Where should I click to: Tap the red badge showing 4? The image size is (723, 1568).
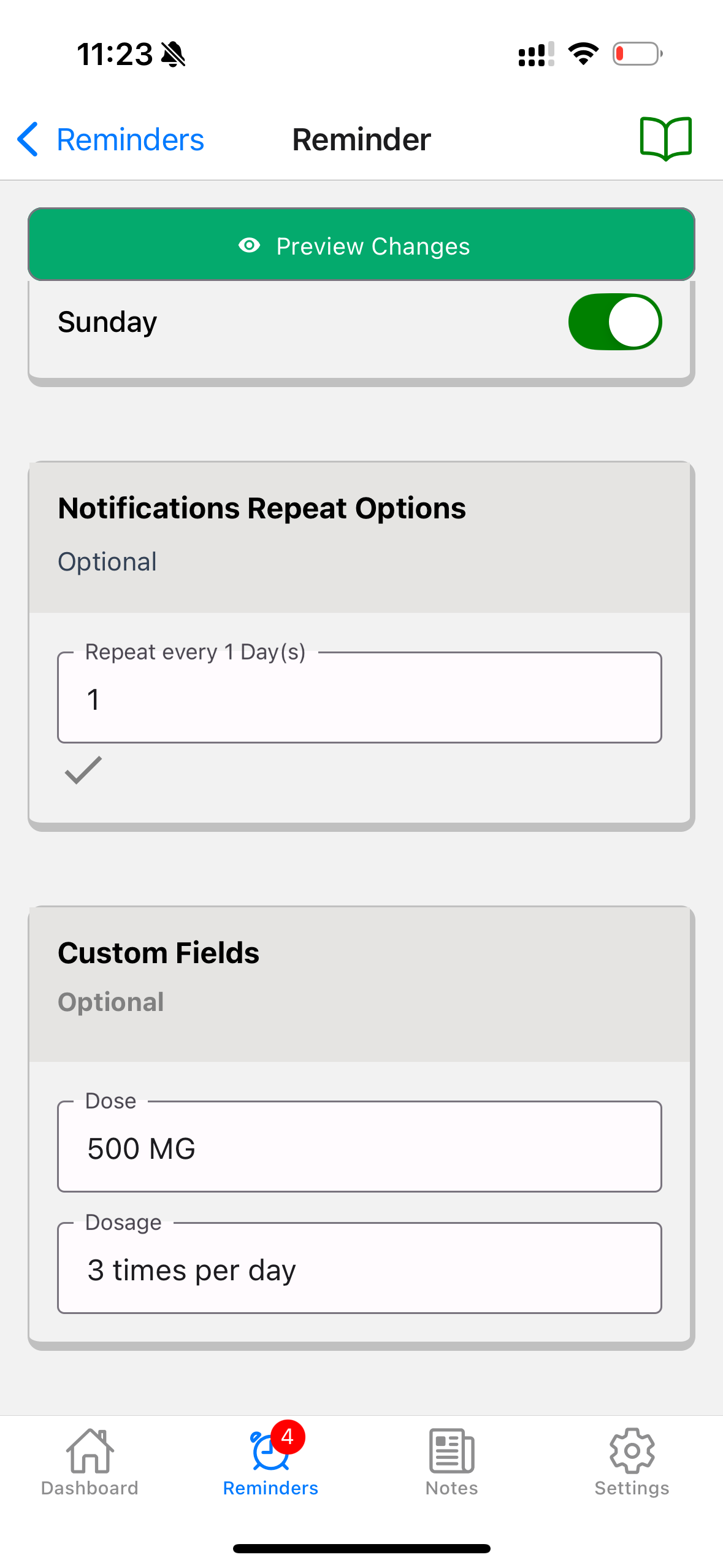[287, 1437]
